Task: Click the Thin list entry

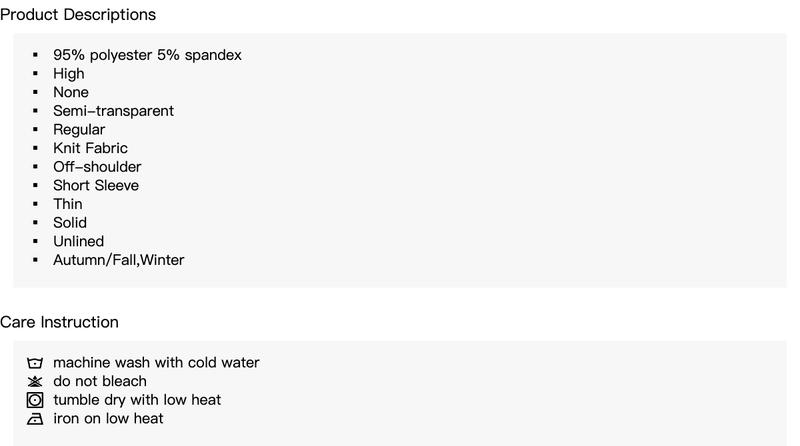Action: (x=68, y=204)
